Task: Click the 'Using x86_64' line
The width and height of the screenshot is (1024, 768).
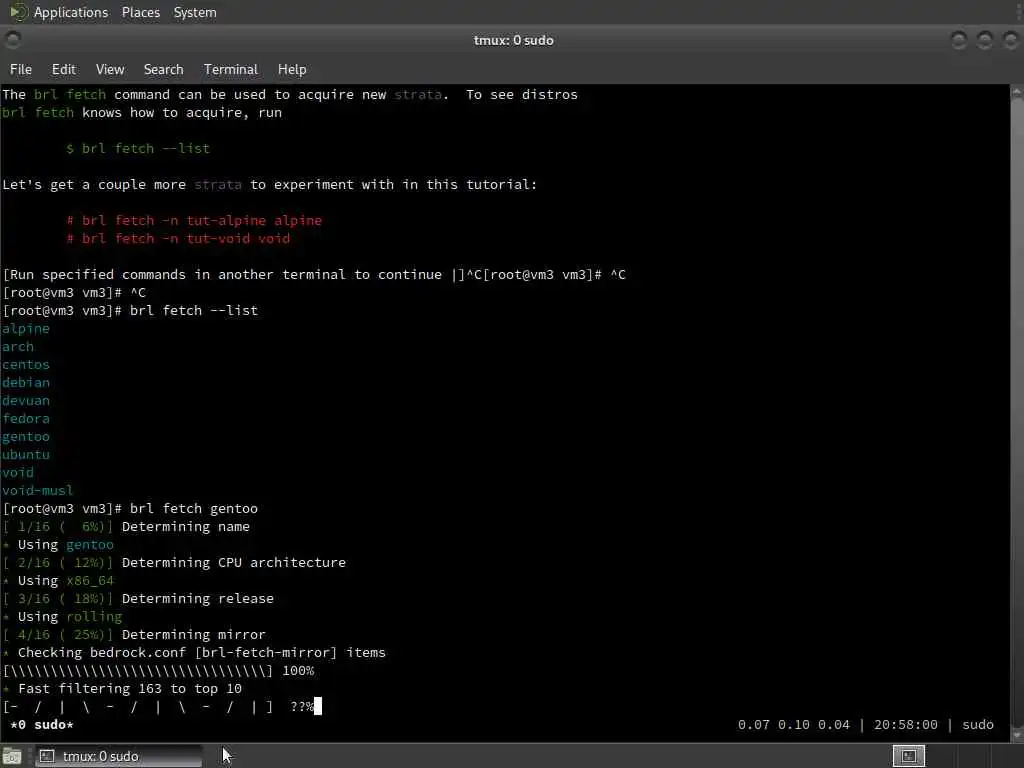Action: (58, 581)
